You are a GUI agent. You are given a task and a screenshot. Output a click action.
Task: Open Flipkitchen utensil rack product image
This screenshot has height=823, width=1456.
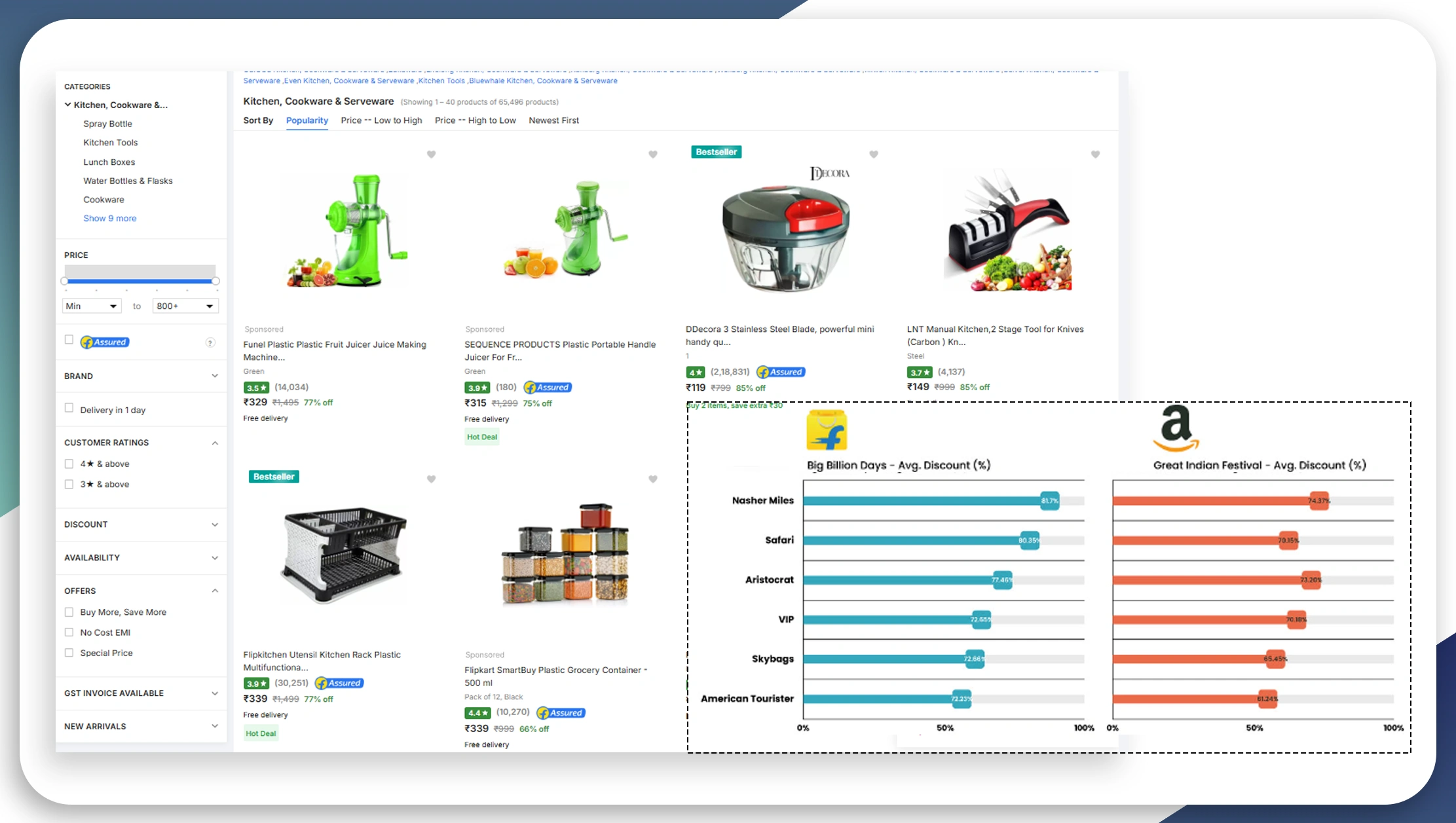[x=344, y=557]
